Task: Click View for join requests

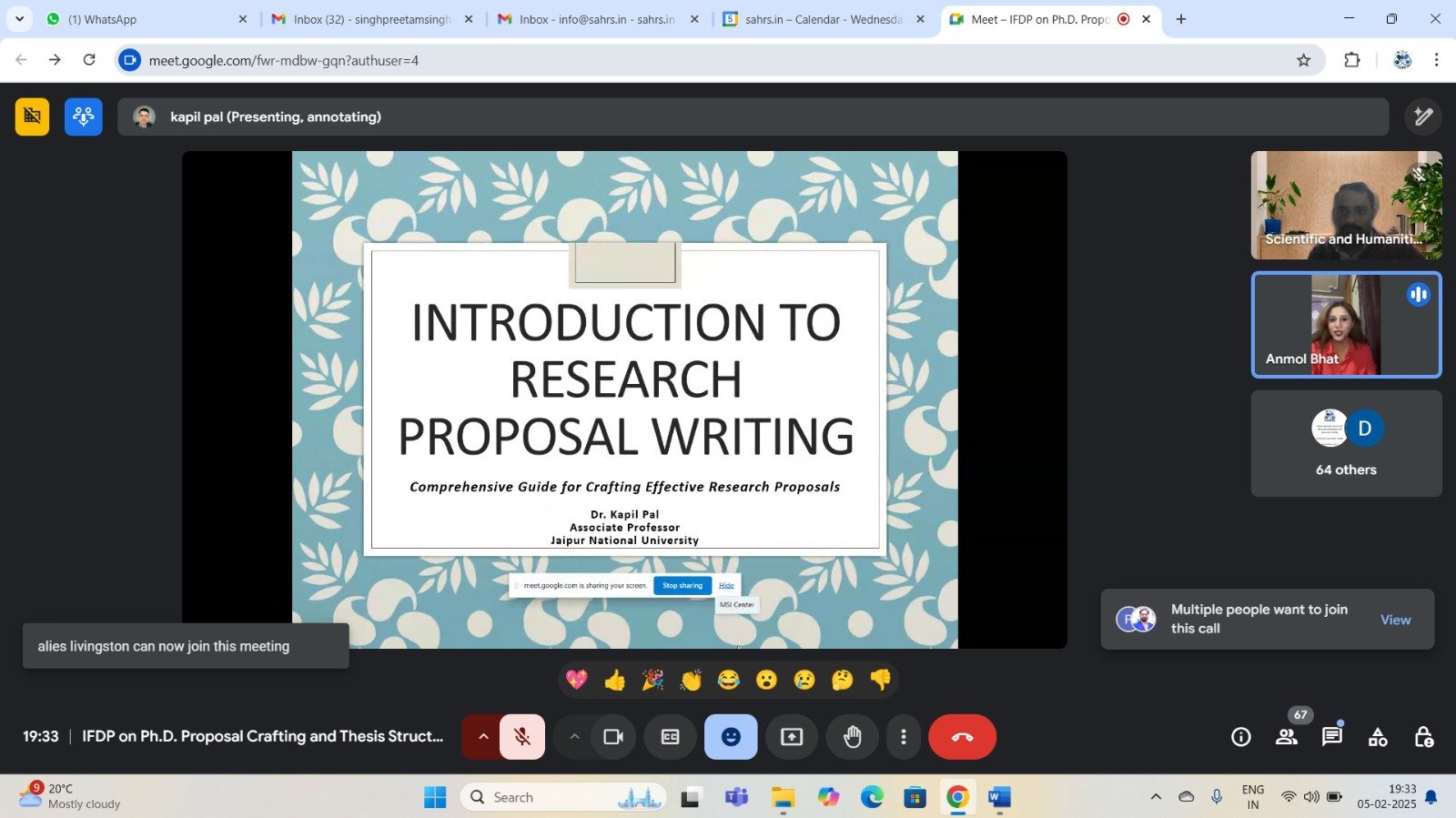Action: tap(1395, 620)
